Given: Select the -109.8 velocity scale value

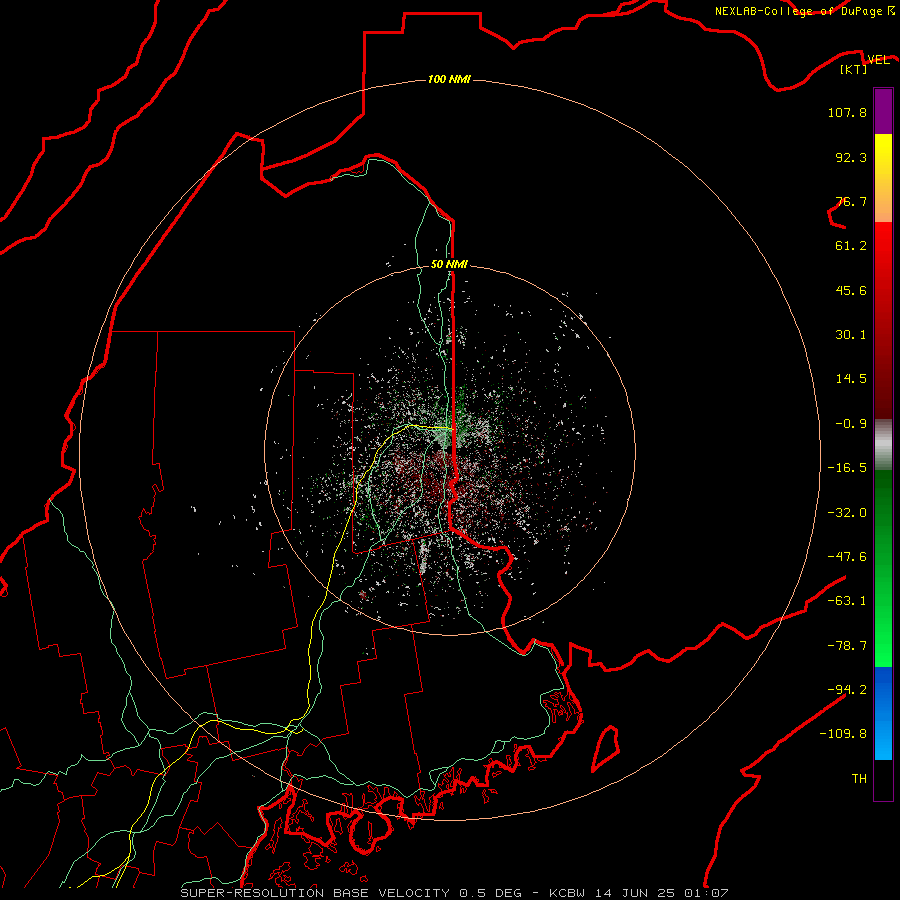Looking at the screenshot, I should tap(843, 734).
